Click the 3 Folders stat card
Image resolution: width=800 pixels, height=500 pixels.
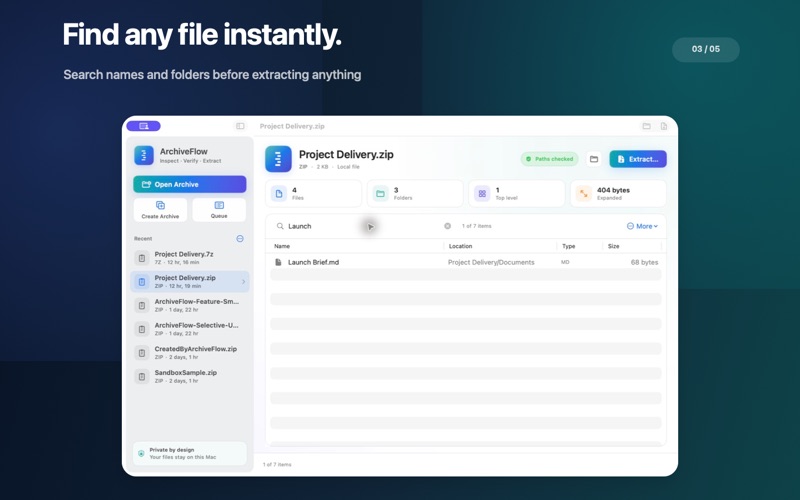point(415,193)
